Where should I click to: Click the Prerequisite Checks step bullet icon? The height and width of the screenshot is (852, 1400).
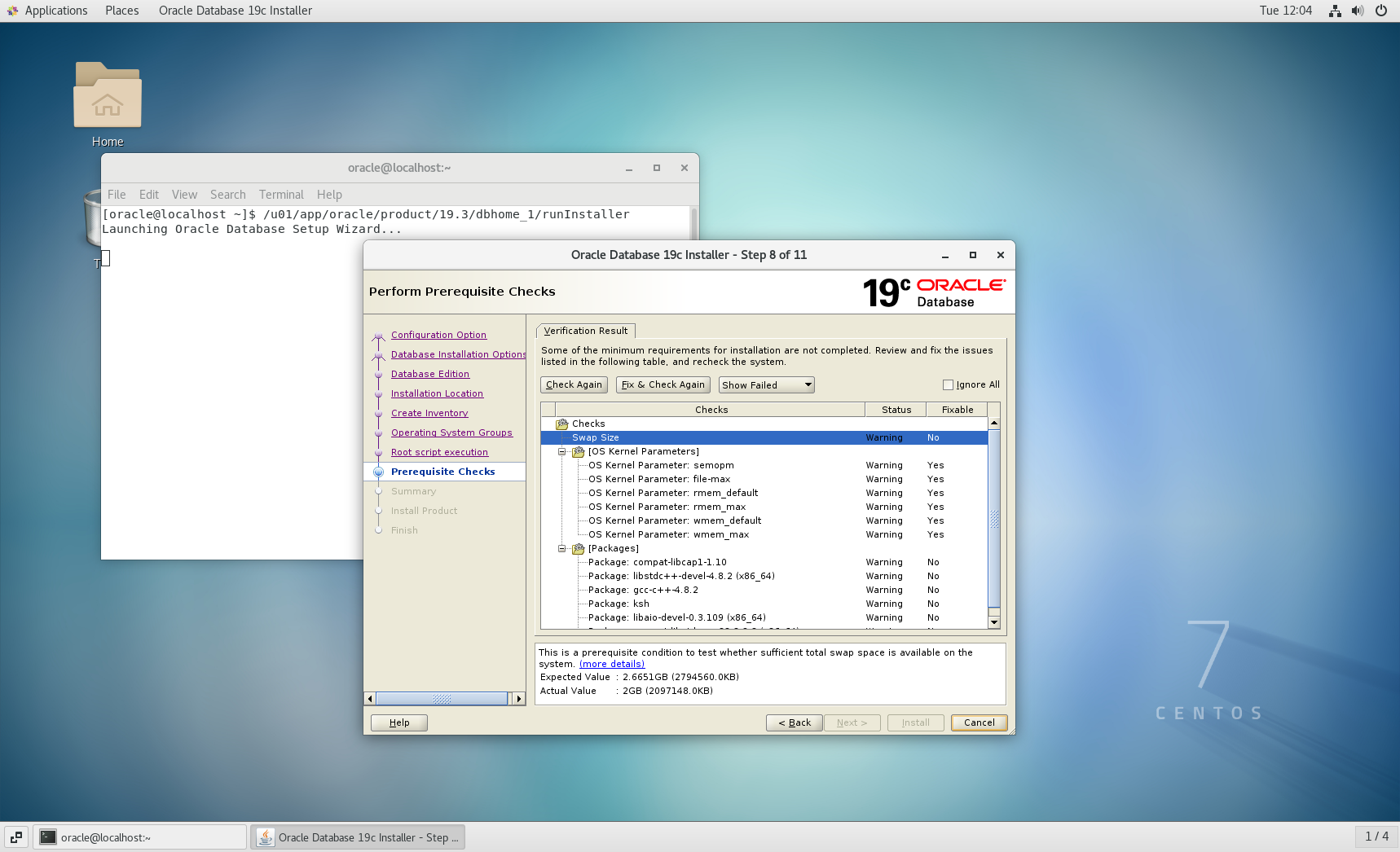click(x=378, y=472)
